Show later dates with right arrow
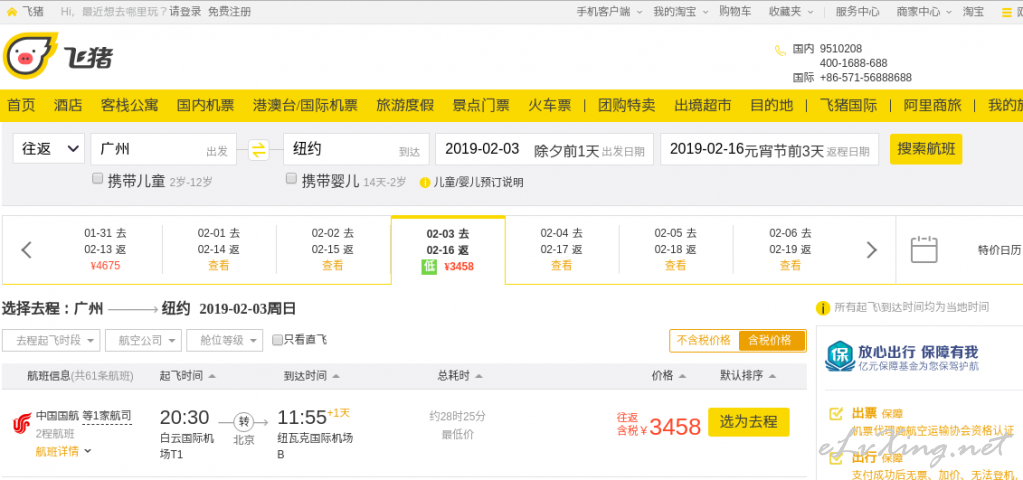 (872, 250)
